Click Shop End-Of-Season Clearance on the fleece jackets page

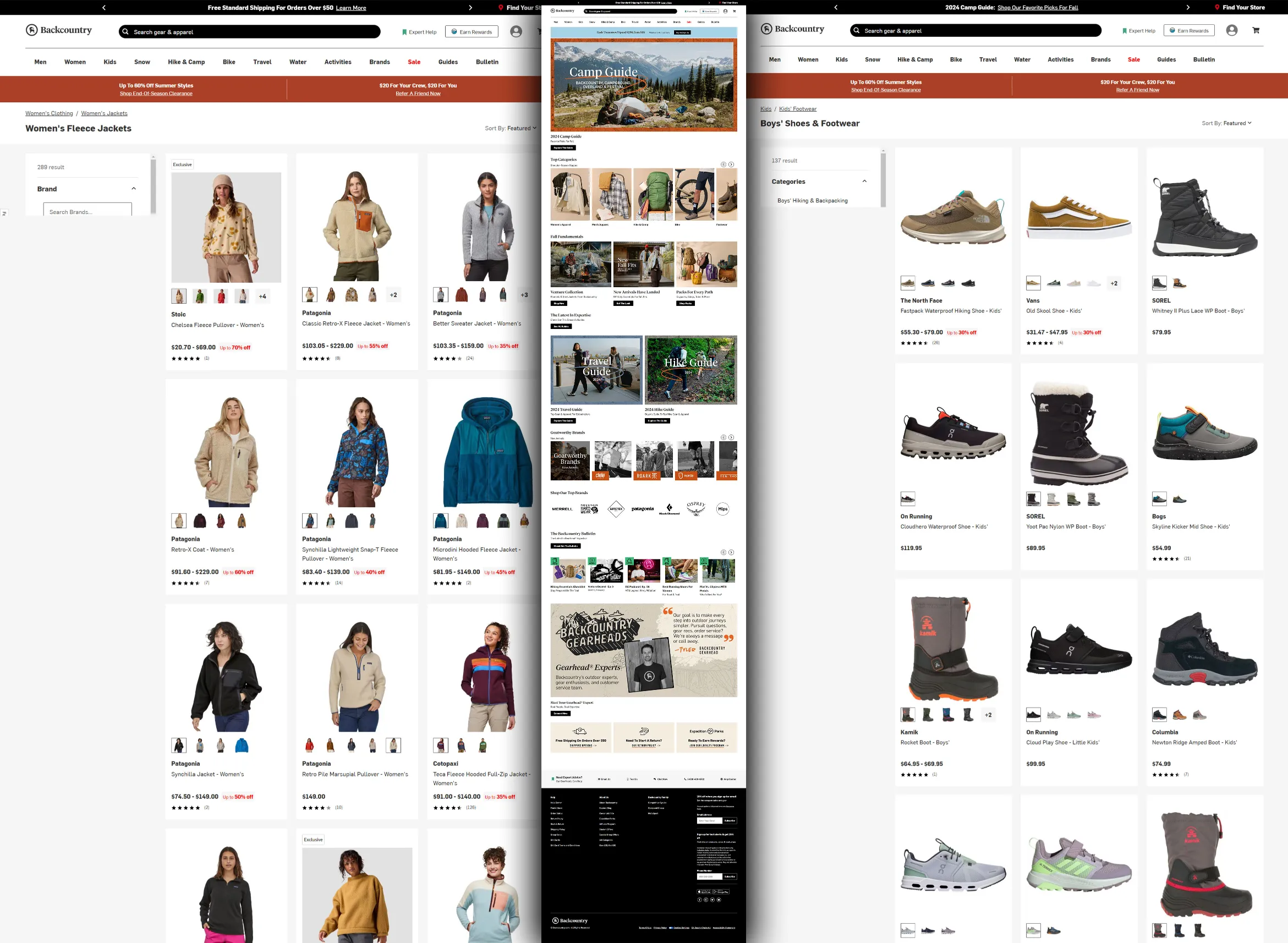pyautogui.click(x=156, y=94)
